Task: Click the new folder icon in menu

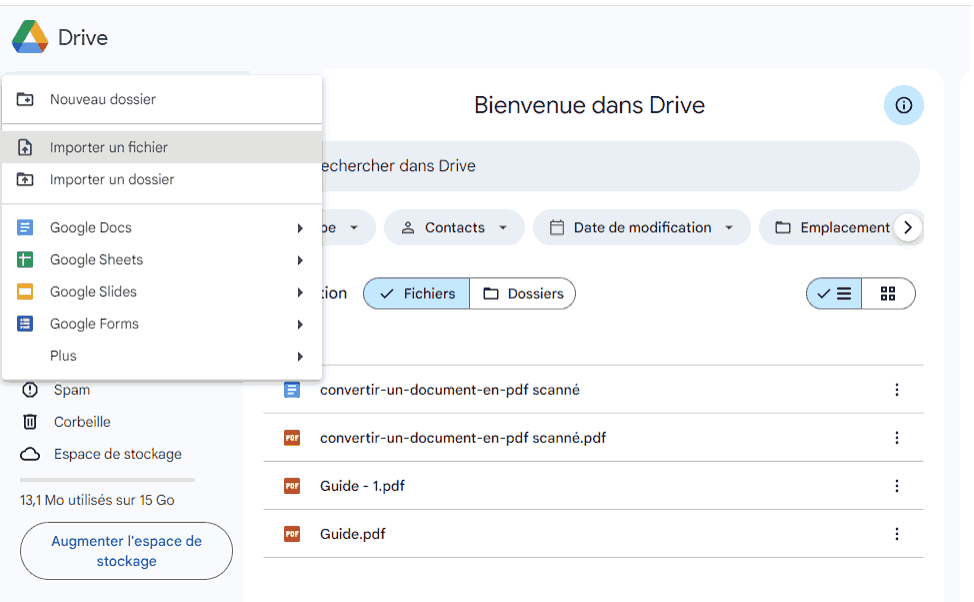Action: (x=25, y=99)
